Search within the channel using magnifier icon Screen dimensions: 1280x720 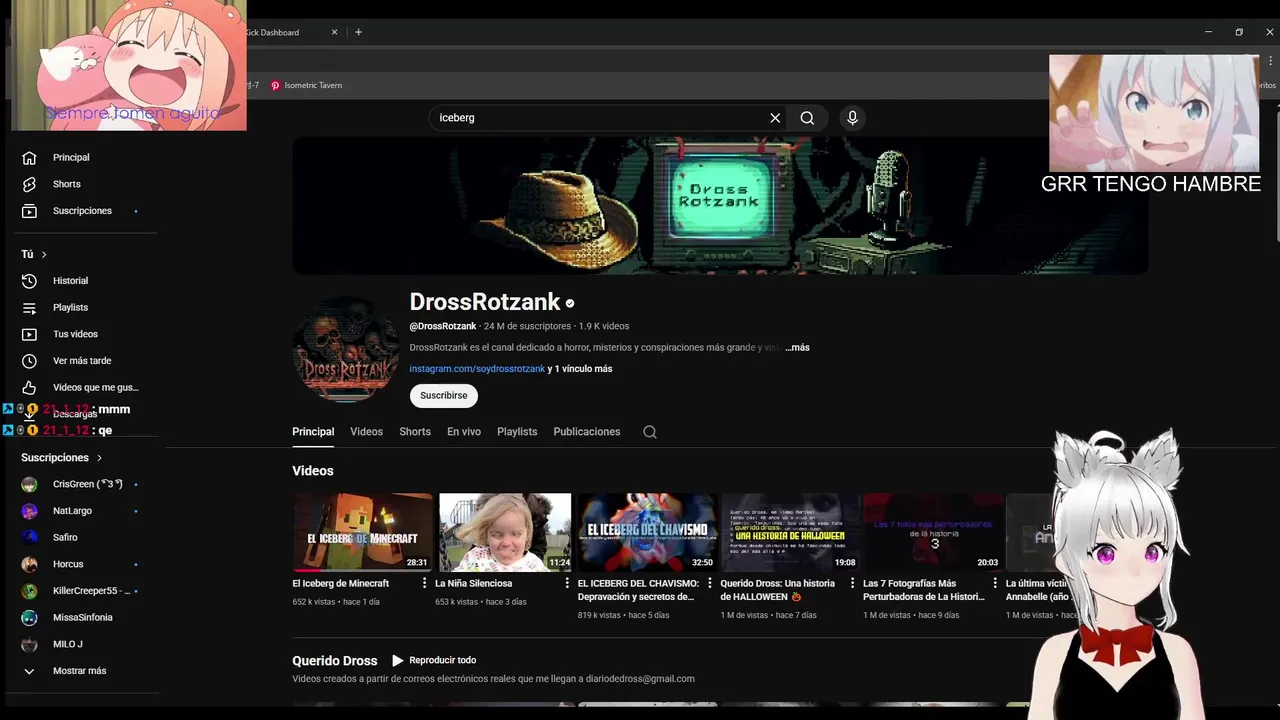click(650, 432)
